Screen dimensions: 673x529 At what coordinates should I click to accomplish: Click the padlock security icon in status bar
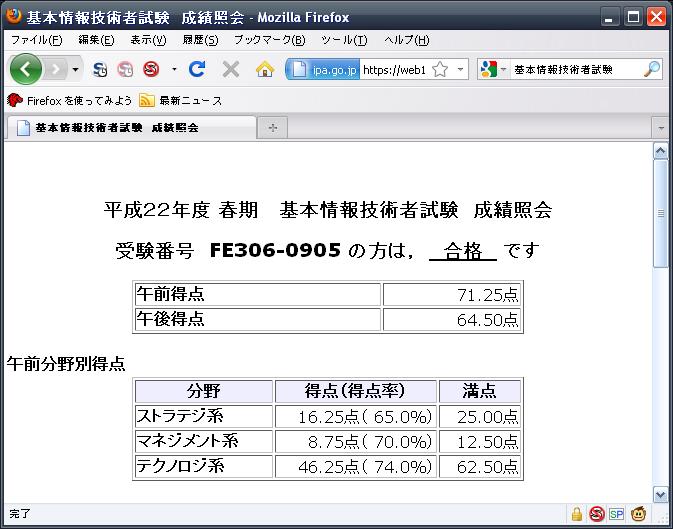[x=577, y=514]
